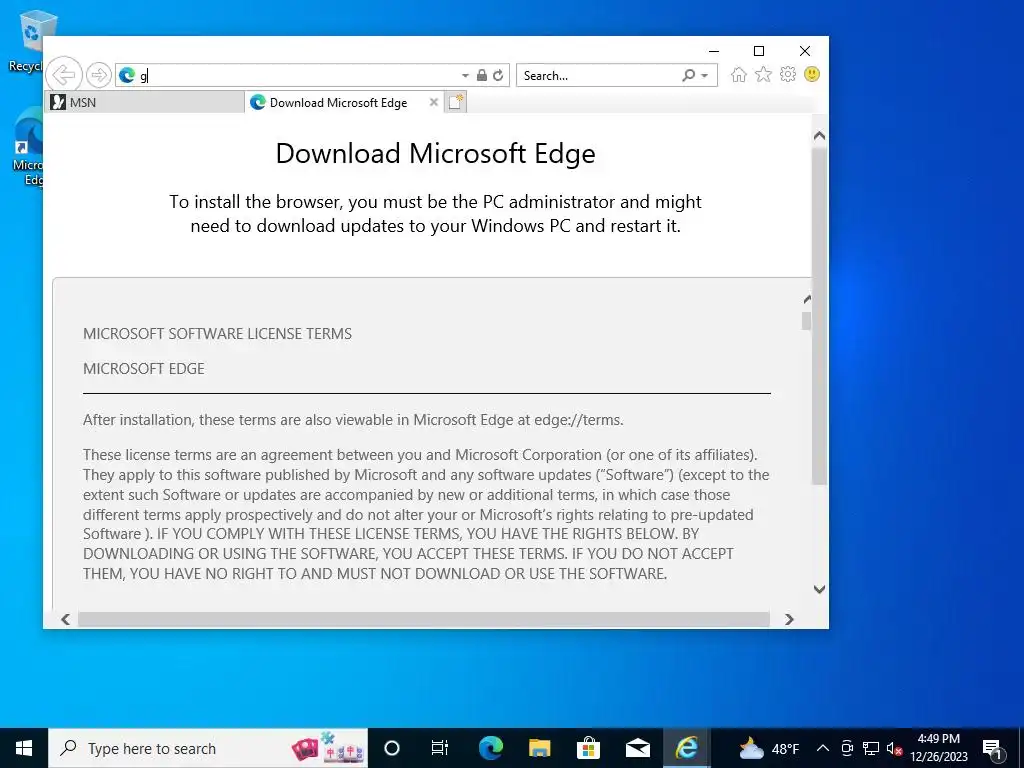Minimize the Internet Explorer window

(714, 51)
